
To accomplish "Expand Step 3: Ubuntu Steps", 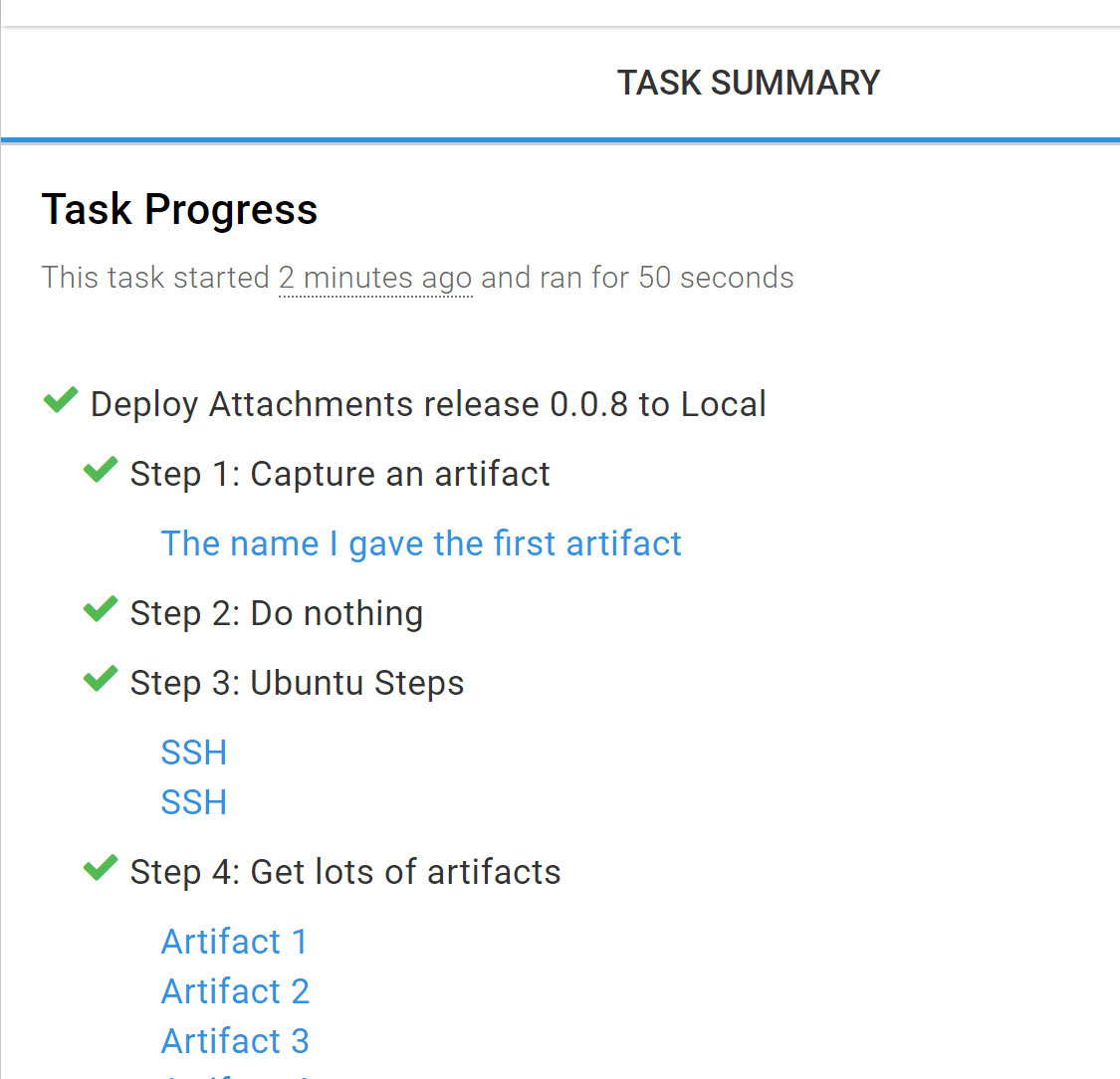I will 297,683.
